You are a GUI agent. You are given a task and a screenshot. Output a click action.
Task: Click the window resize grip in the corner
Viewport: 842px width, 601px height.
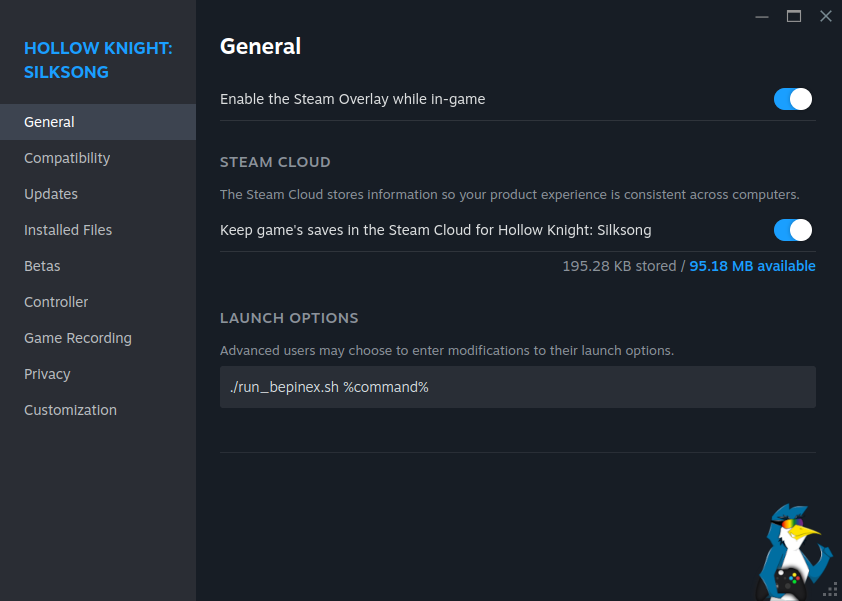(x=831, y=590)
